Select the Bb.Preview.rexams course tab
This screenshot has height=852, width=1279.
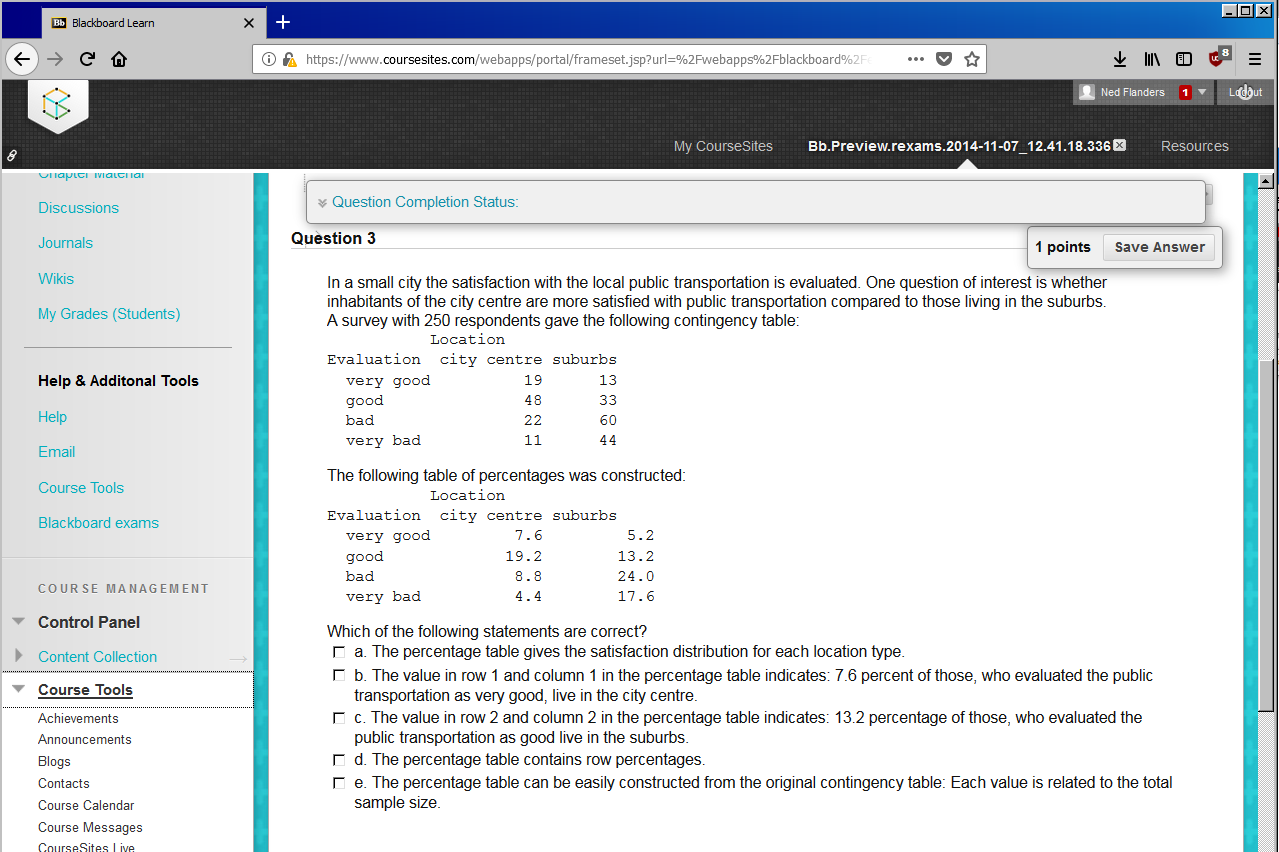point(959,146)
